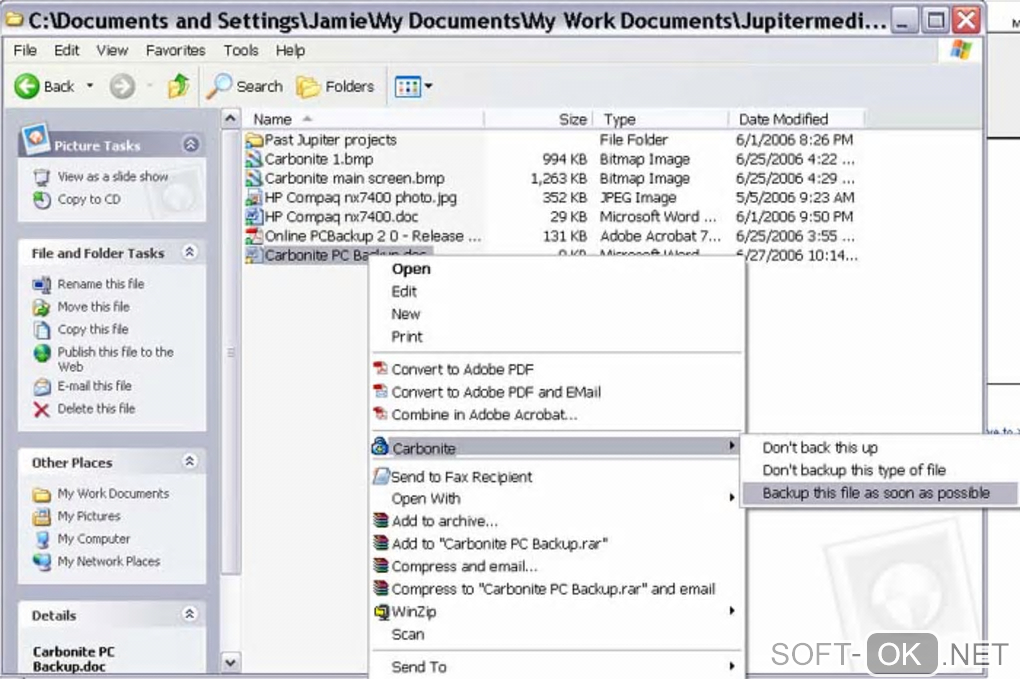Click Send to Fax Recipient icon
Screen dimensions: 1020x679
point(381,476)
